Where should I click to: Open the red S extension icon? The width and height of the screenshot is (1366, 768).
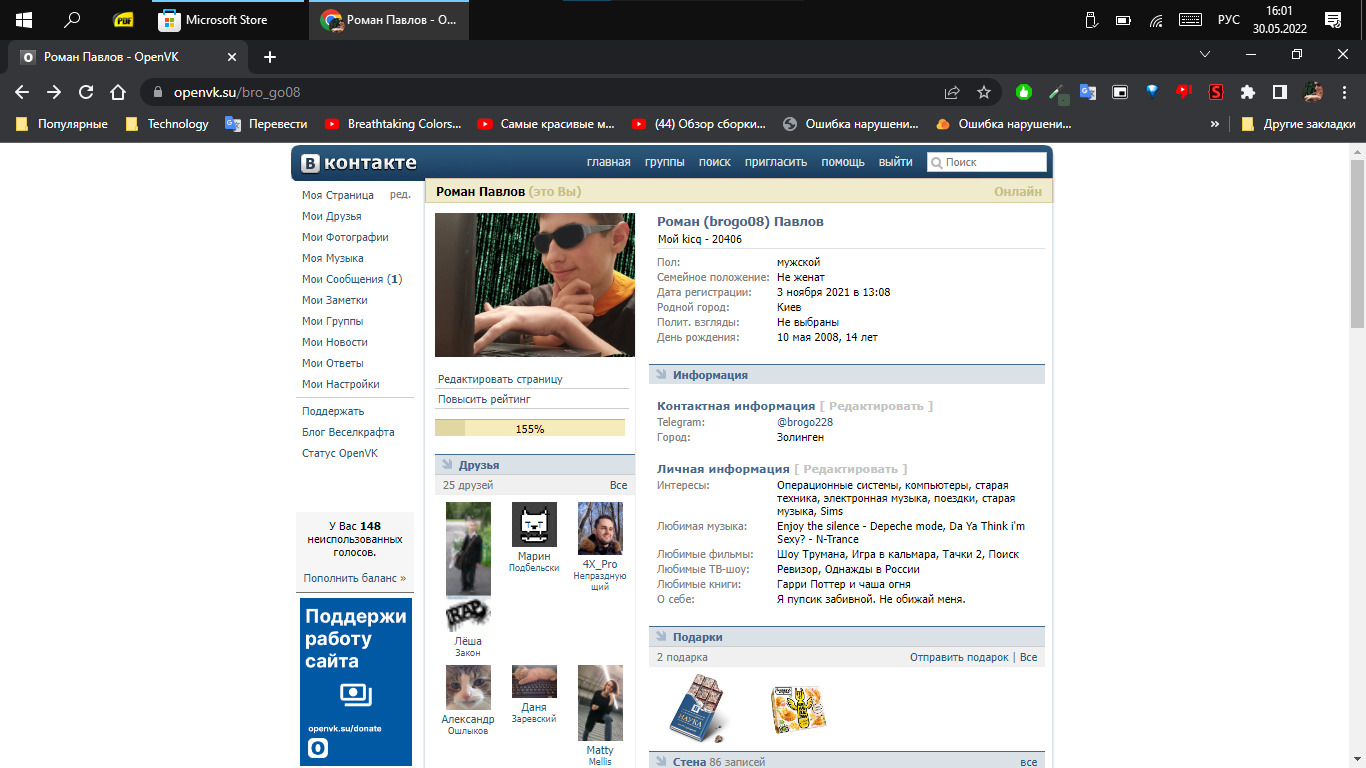[x=1216, y=92]
